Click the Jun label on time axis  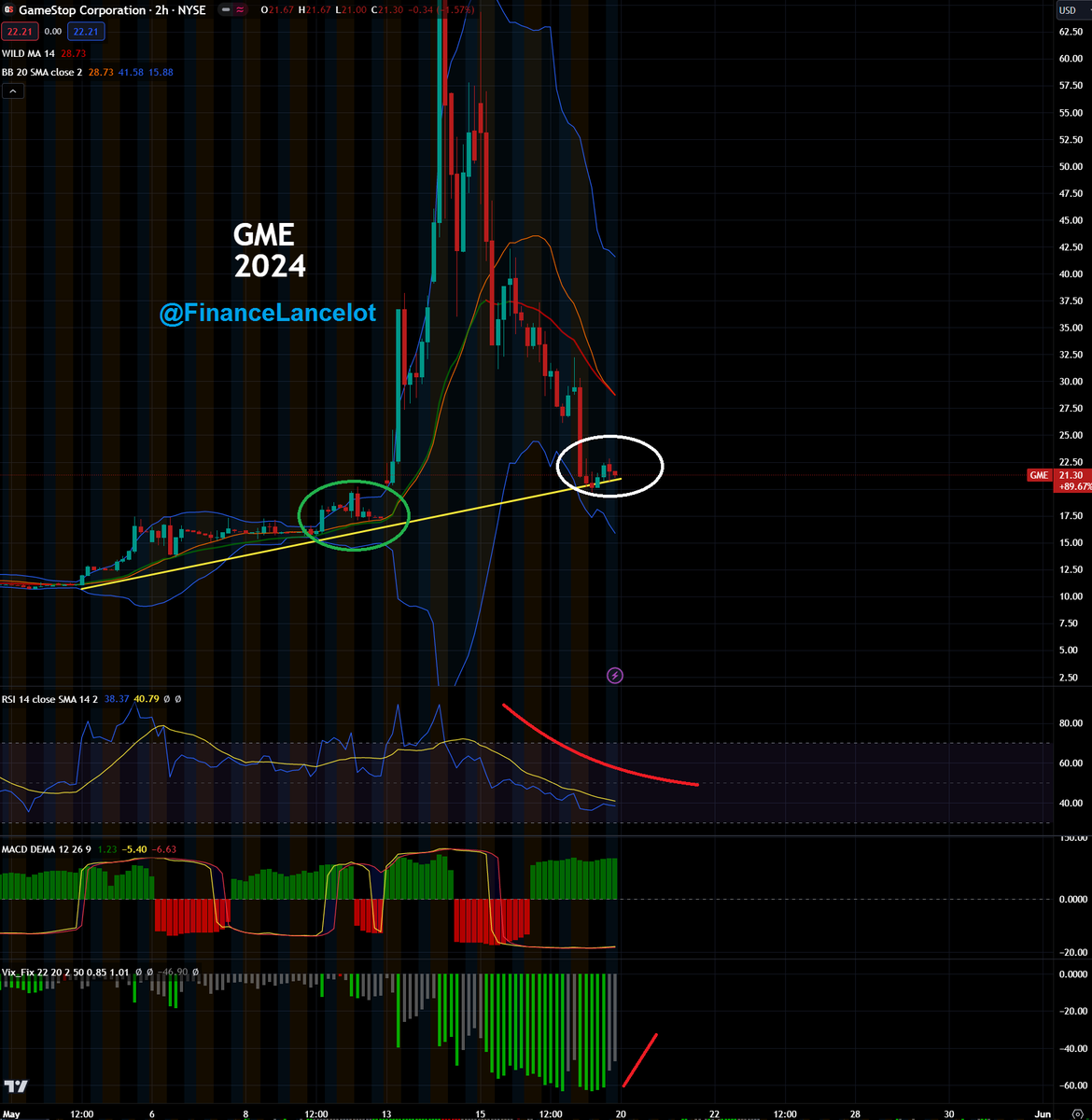[x=1044, y=1113]
